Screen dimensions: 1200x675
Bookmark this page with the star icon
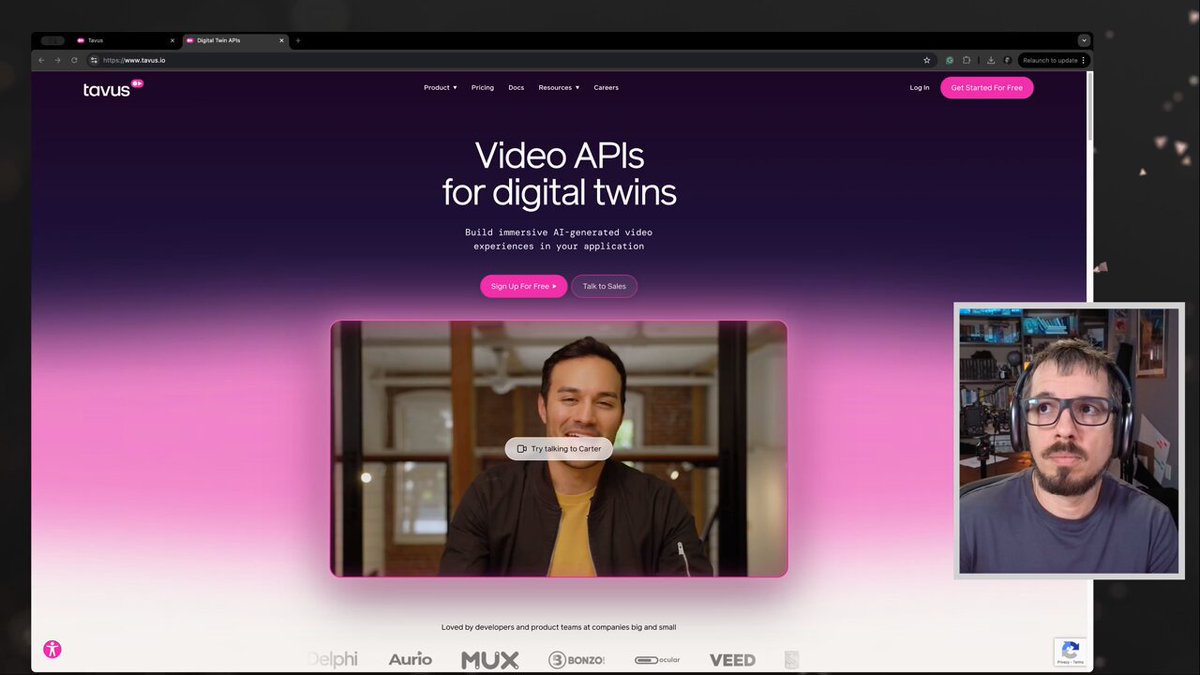coord(927,60)
